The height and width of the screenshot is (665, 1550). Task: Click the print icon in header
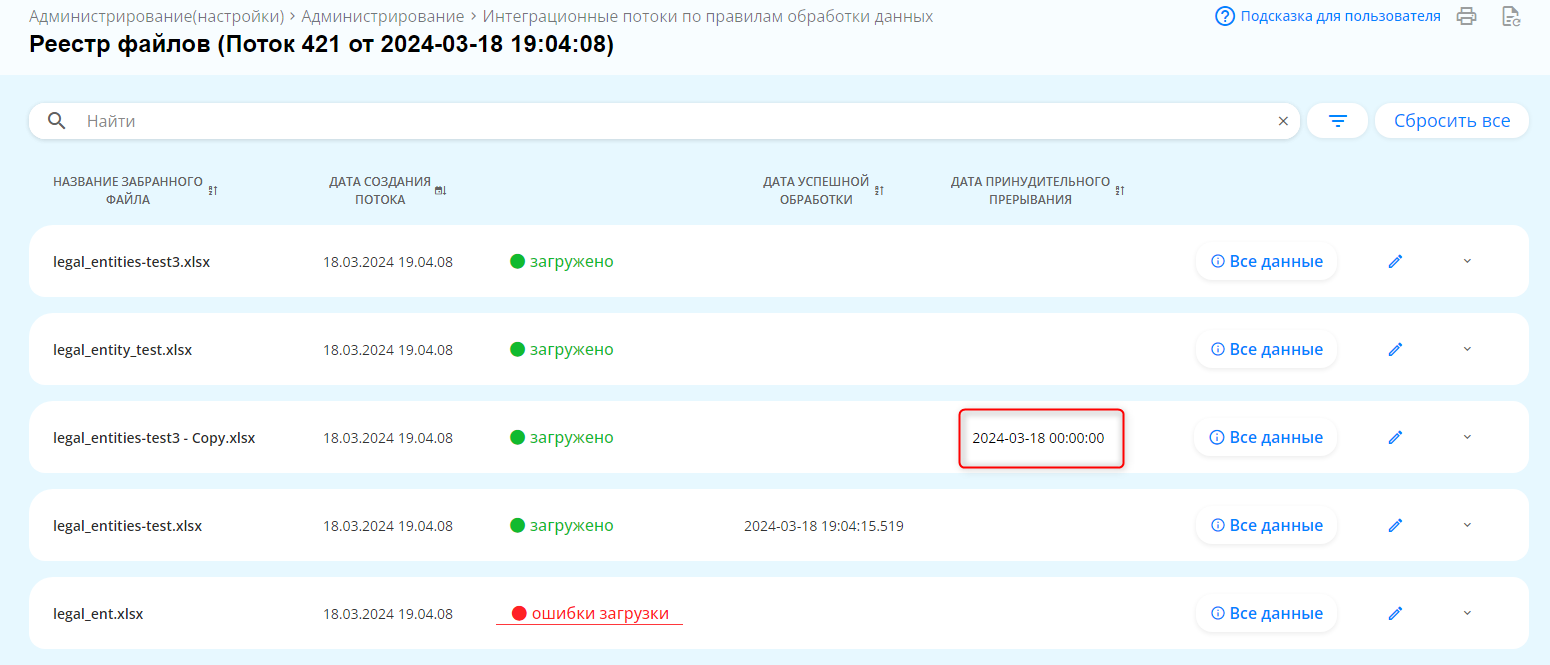pos(1466,16)
